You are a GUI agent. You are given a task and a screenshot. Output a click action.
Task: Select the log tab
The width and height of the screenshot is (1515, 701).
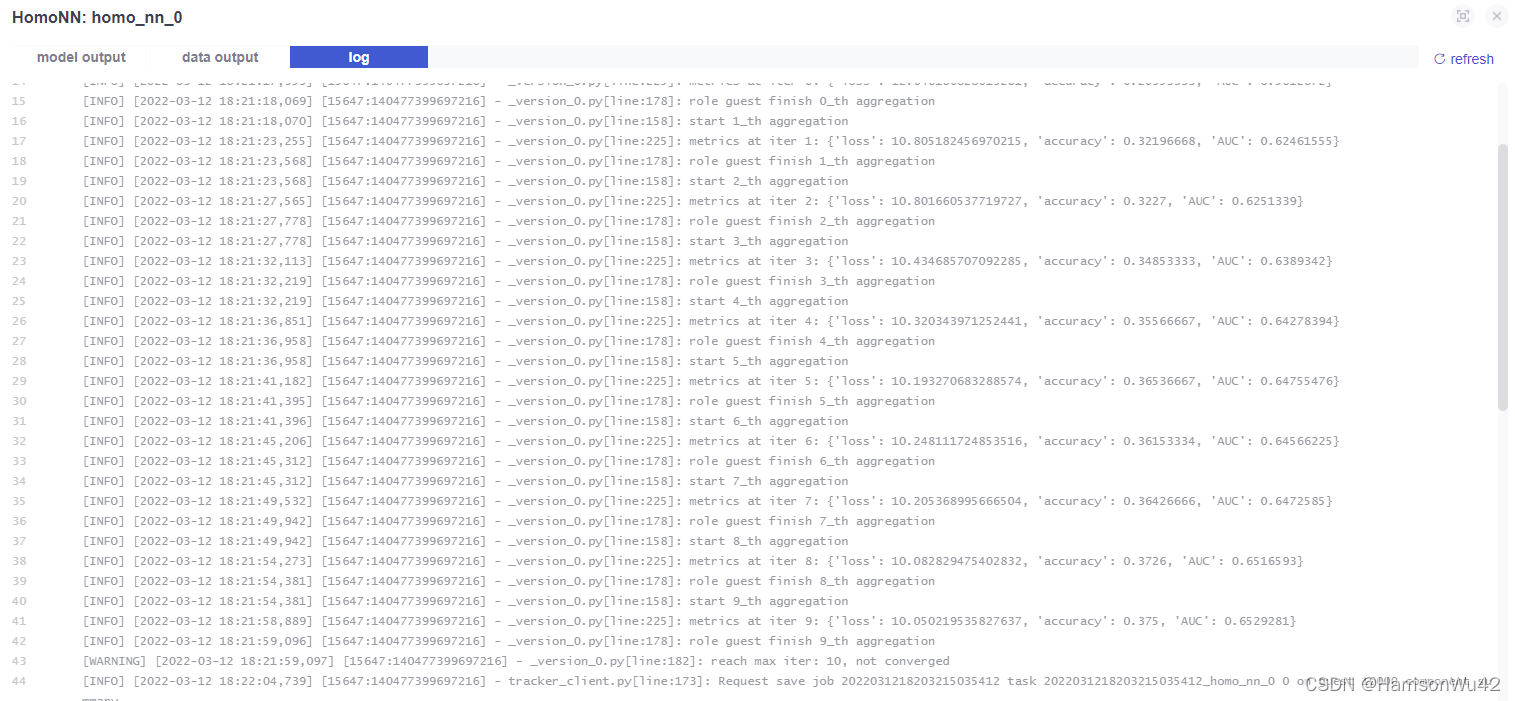tap(359, 57)
